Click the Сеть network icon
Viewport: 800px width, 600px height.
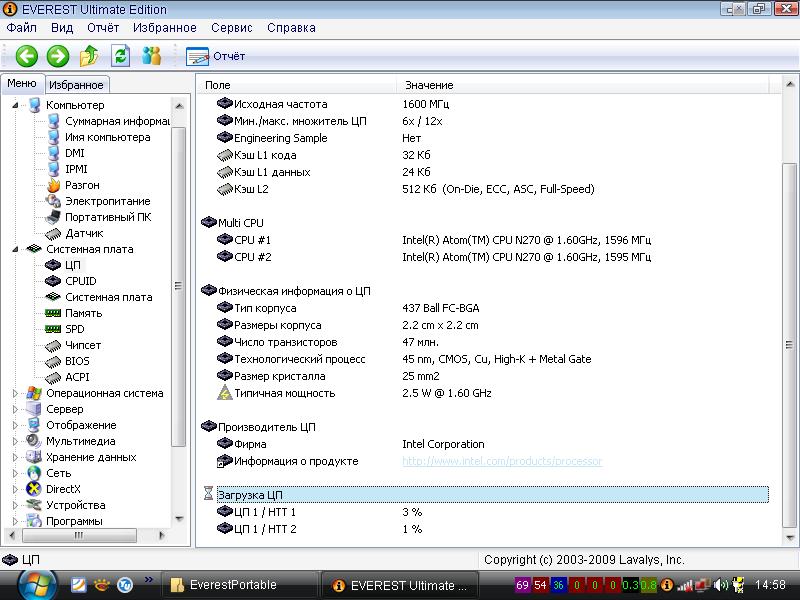pyautogui.click(x=34, y=473)
